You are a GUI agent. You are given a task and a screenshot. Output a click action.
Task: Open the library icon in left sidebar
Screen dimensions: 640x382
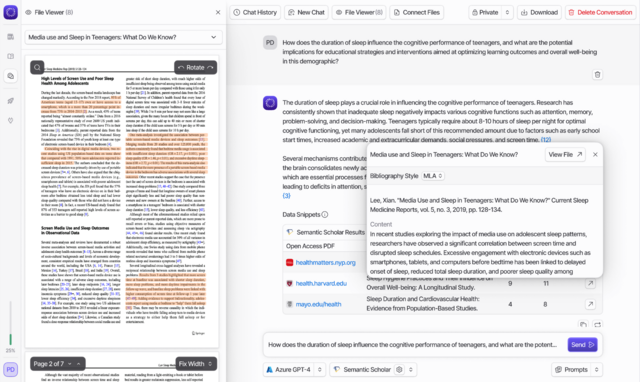(x=11, y=37)
